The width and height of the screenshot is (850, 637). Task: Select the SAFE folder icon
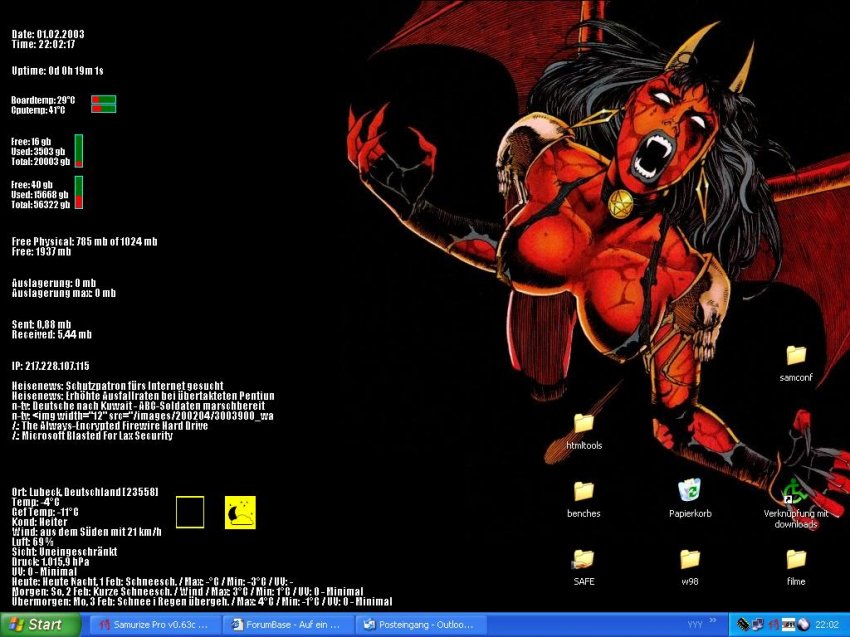point(584,559)
